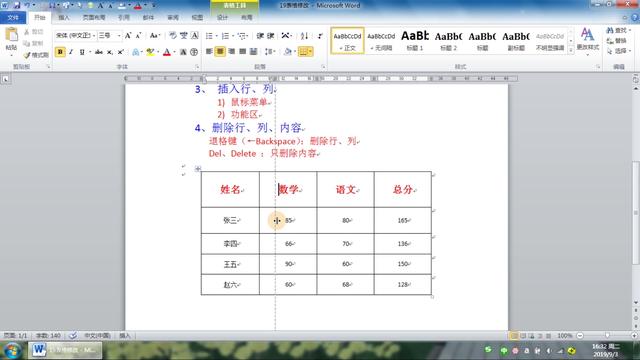Open the Borders dropdown arrow
Viewport: 640px width, 360px height.
click(x=311, y=51)
